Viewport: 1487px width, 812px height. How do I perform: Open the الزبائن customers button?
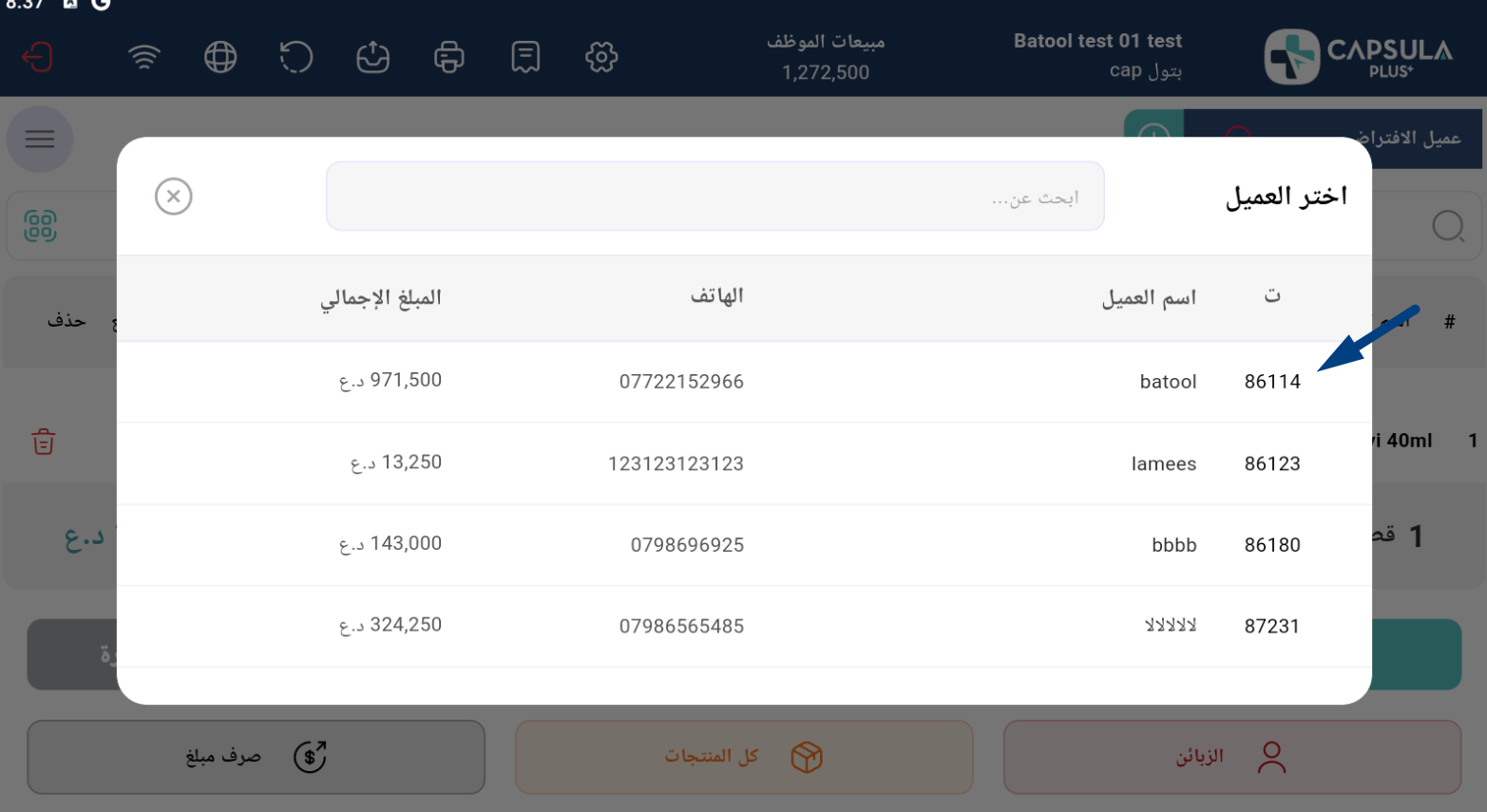click(1232, 757)
